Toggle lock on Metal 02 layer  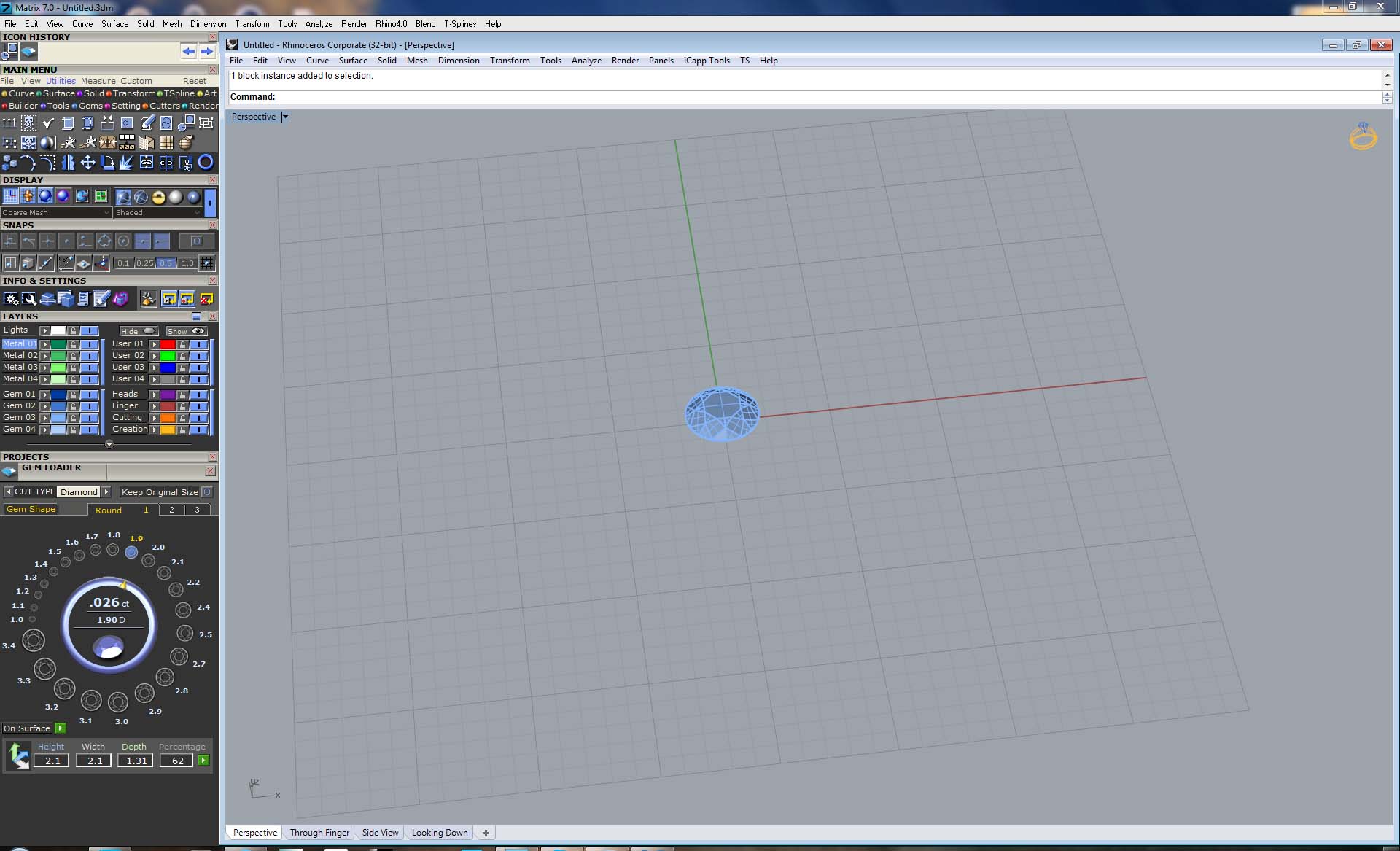tap(73, 356)
